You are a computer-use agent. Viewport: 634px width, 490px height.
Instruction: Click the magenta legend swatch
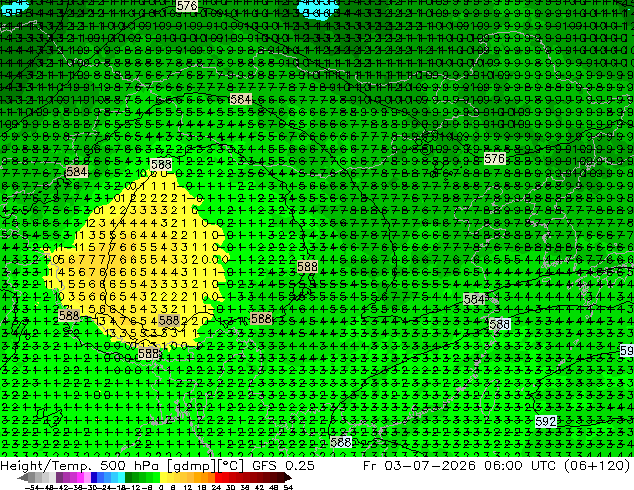[x=80, y=478]
